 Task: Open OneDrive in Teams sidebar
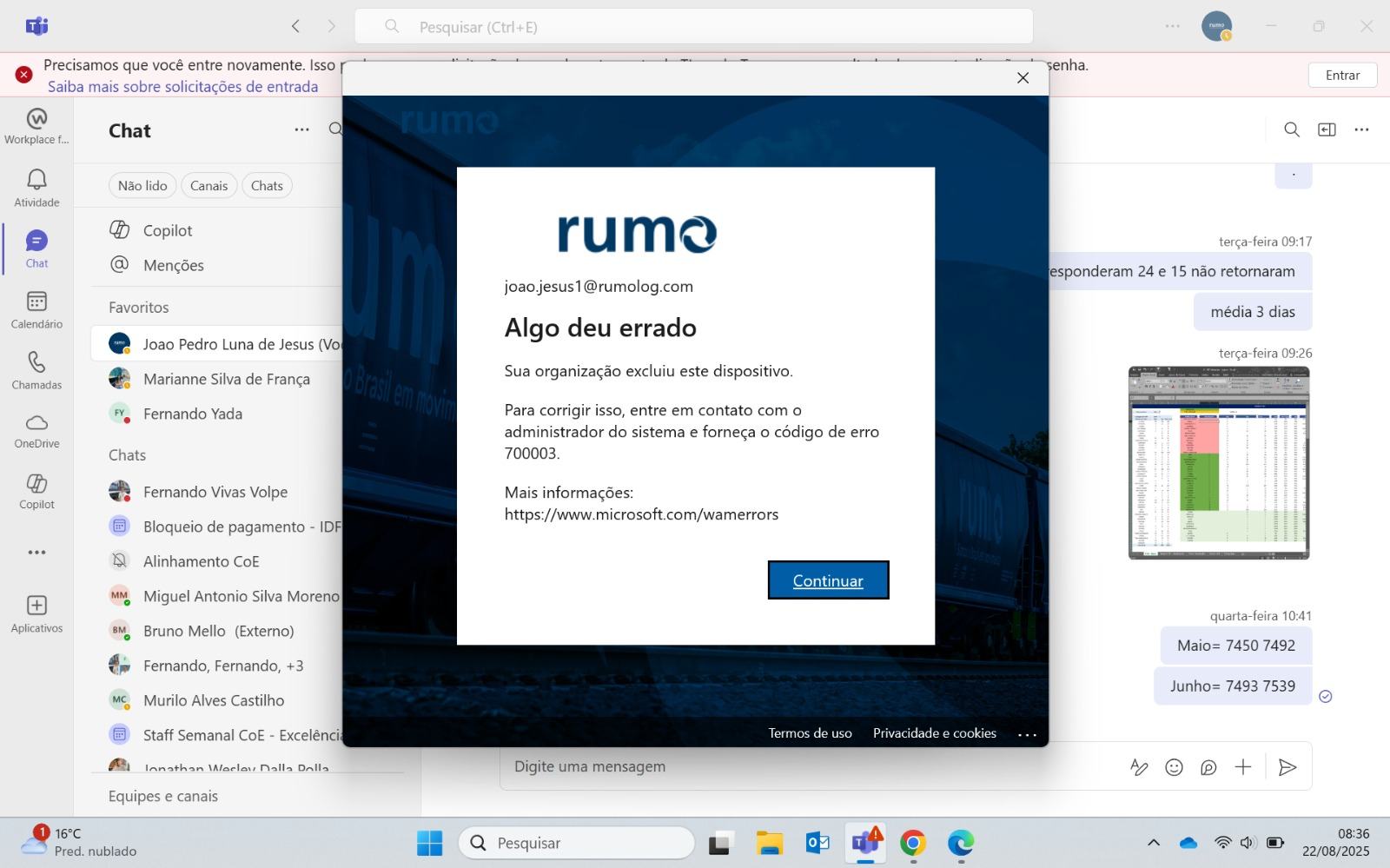[x=36, y=430]
